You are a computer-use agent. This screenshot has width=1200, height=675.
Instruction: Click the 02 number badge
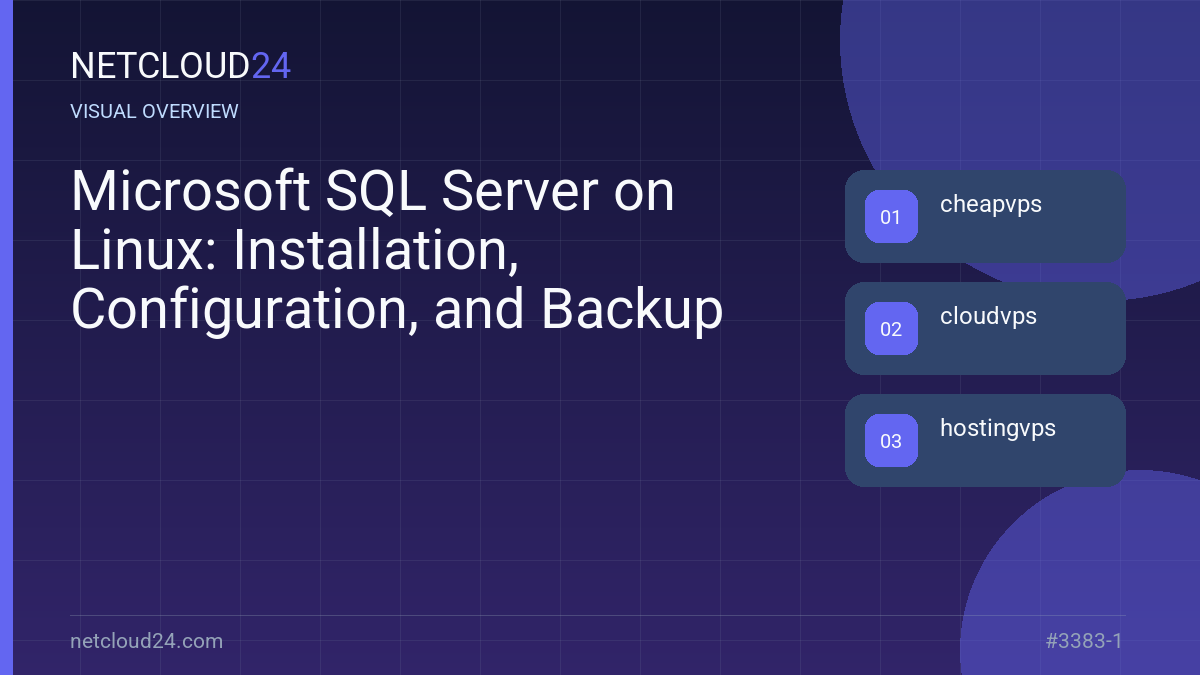coord(891,328)
